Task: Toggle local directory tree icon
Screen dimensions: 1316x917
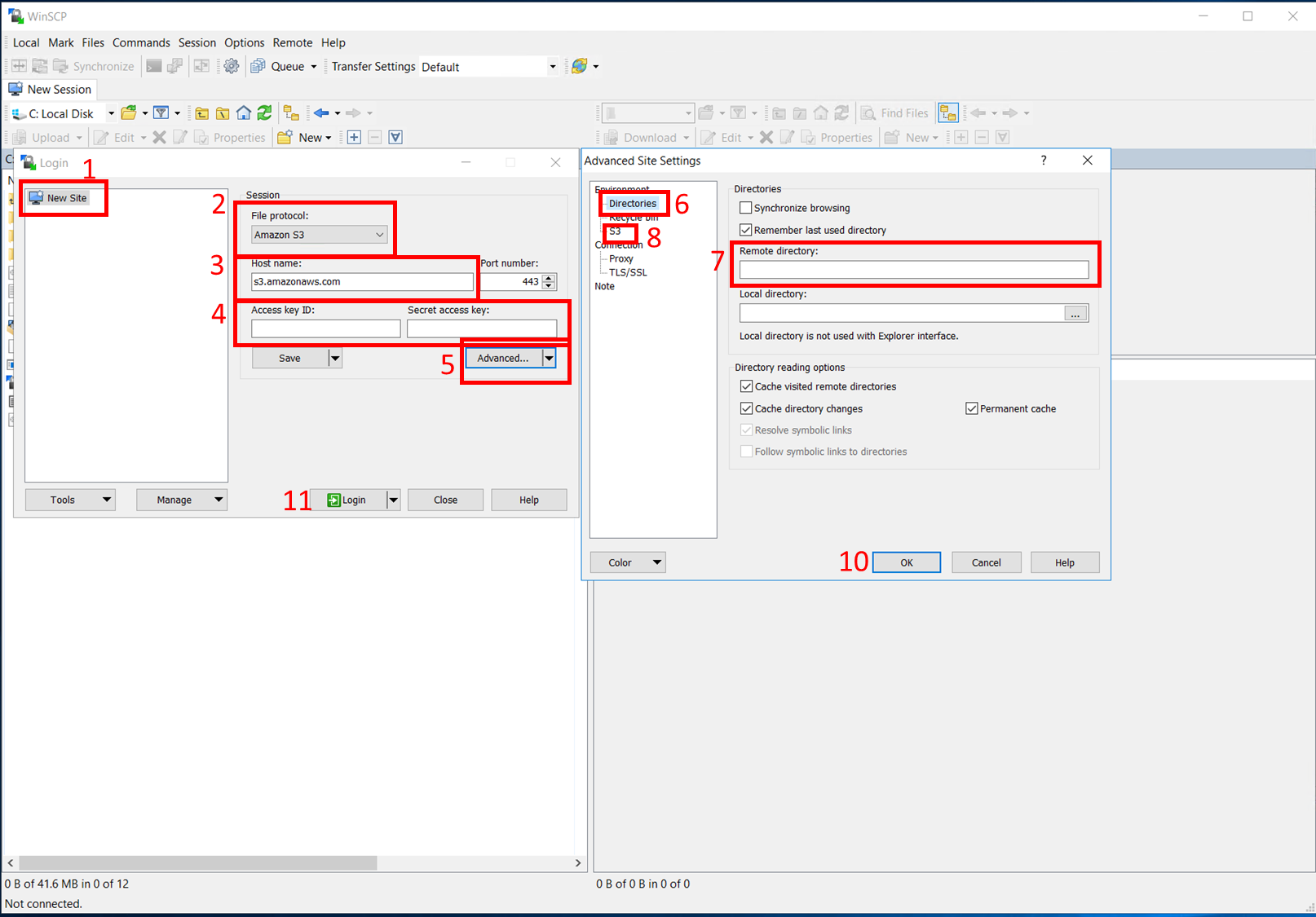Action: pyautogui.click(x=291, y=112)
